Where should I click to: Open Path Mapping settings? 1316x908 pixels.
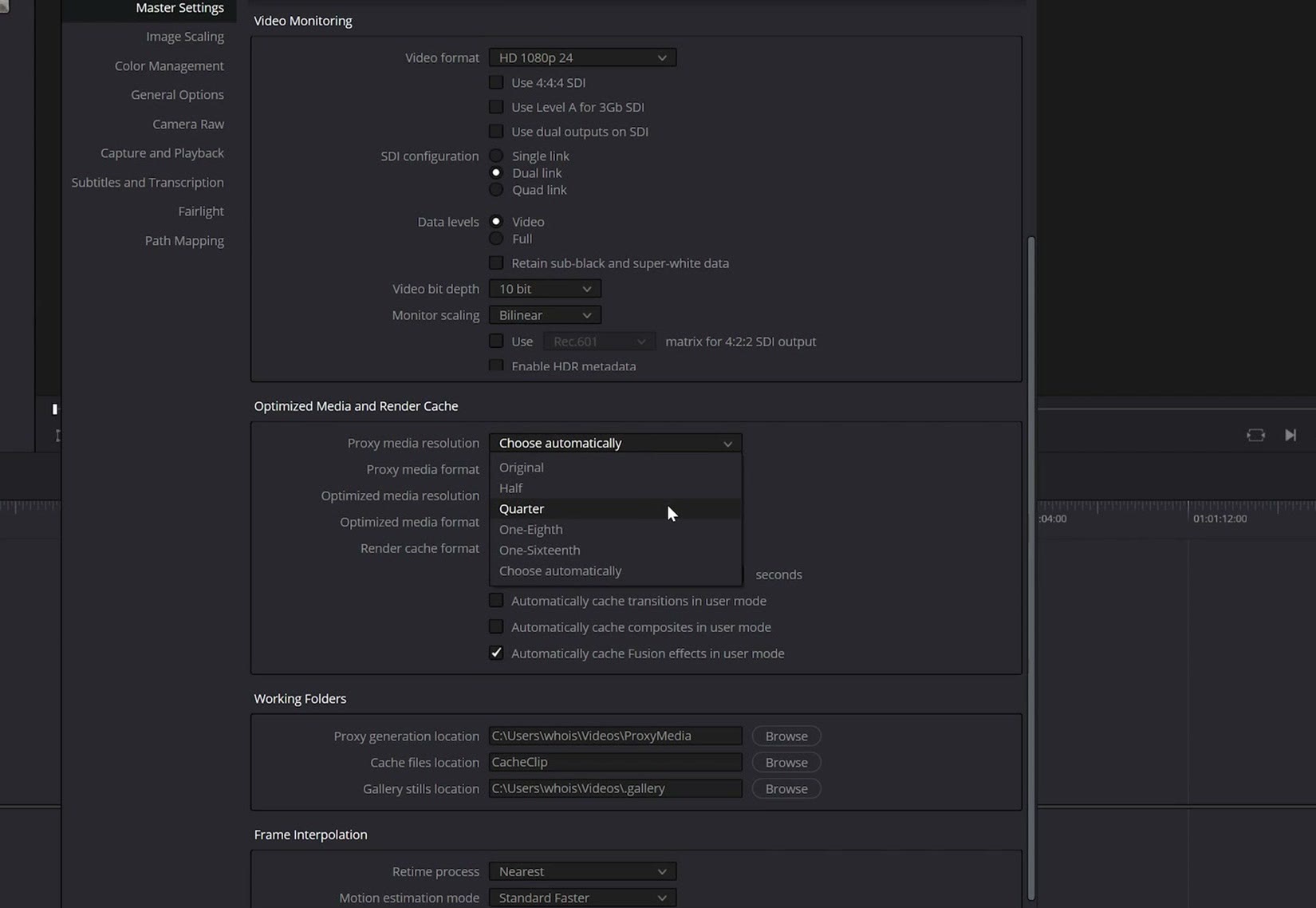click(x=184, y=240)
